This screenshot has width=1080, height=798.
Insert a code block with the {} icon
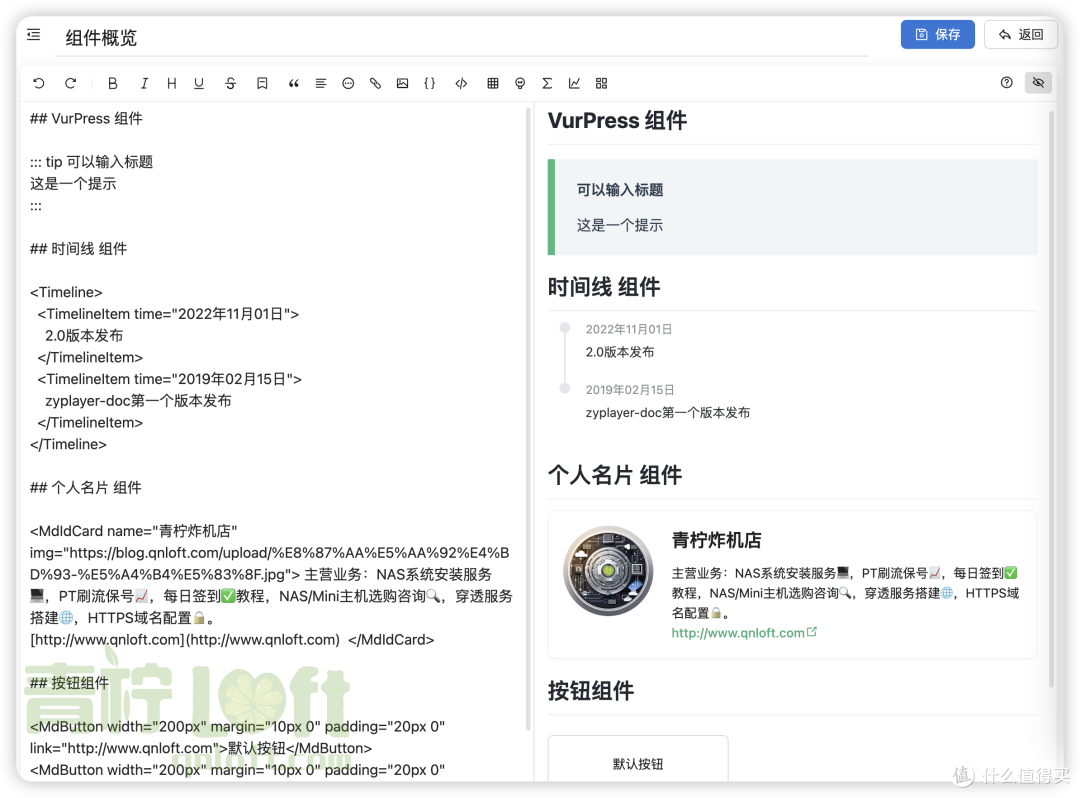click(x=430, y=83)
